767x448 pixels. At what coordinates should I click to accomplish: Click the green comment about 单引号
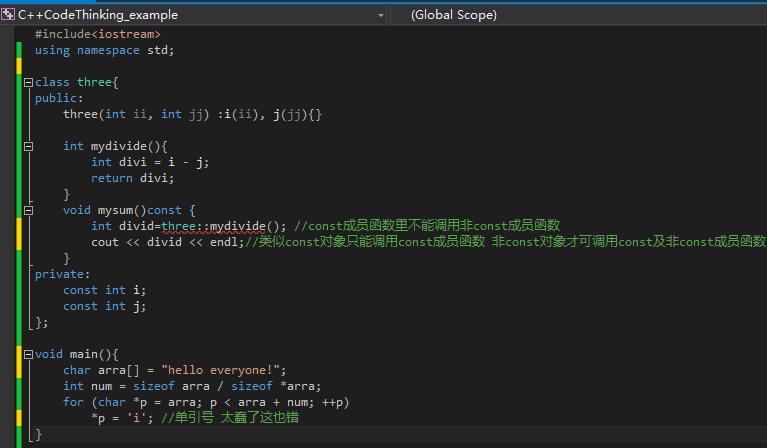click(230, 418)
